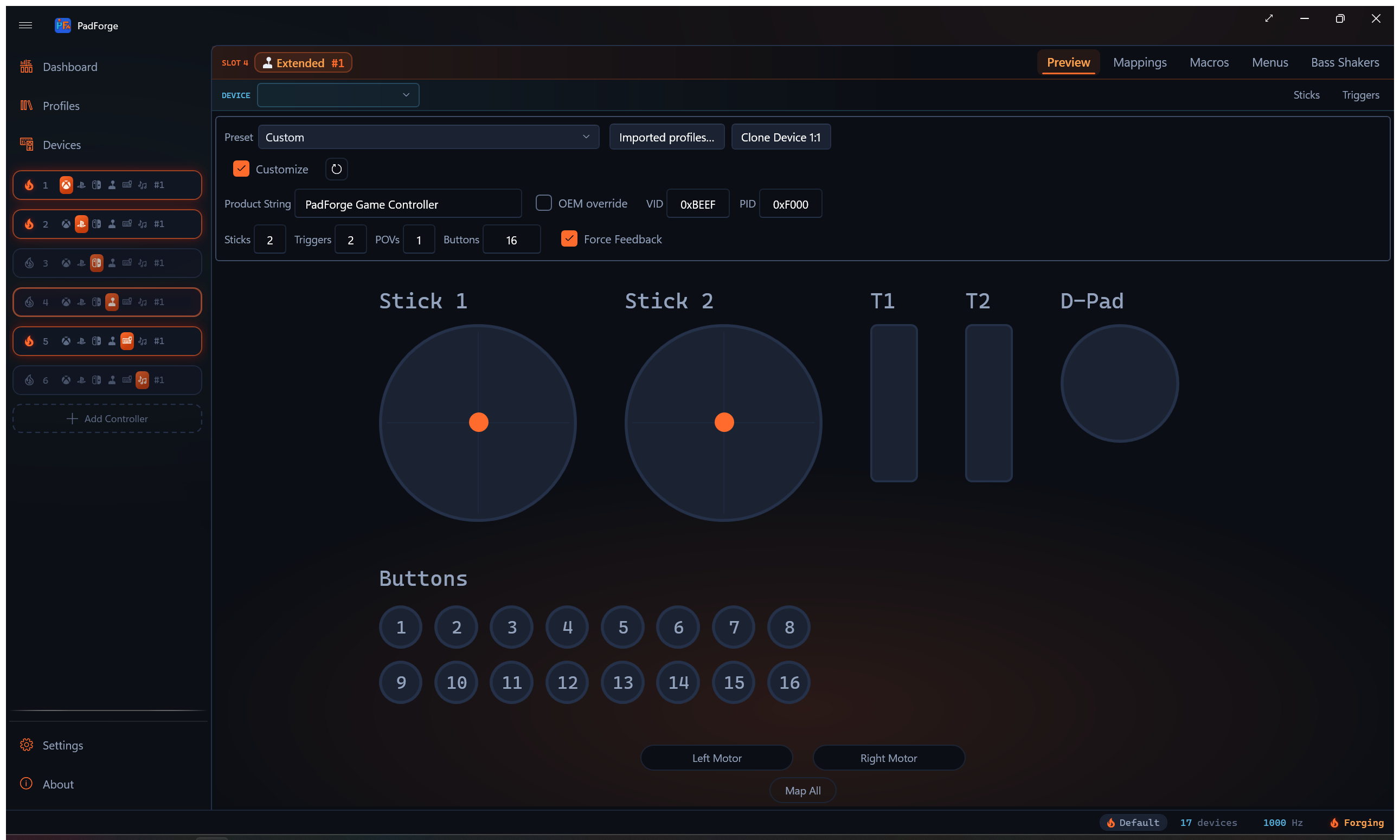This screenshot has height=840, width=1400.
Task: Select the Switch controller icon in slot 3
Action: click(97, 263)
